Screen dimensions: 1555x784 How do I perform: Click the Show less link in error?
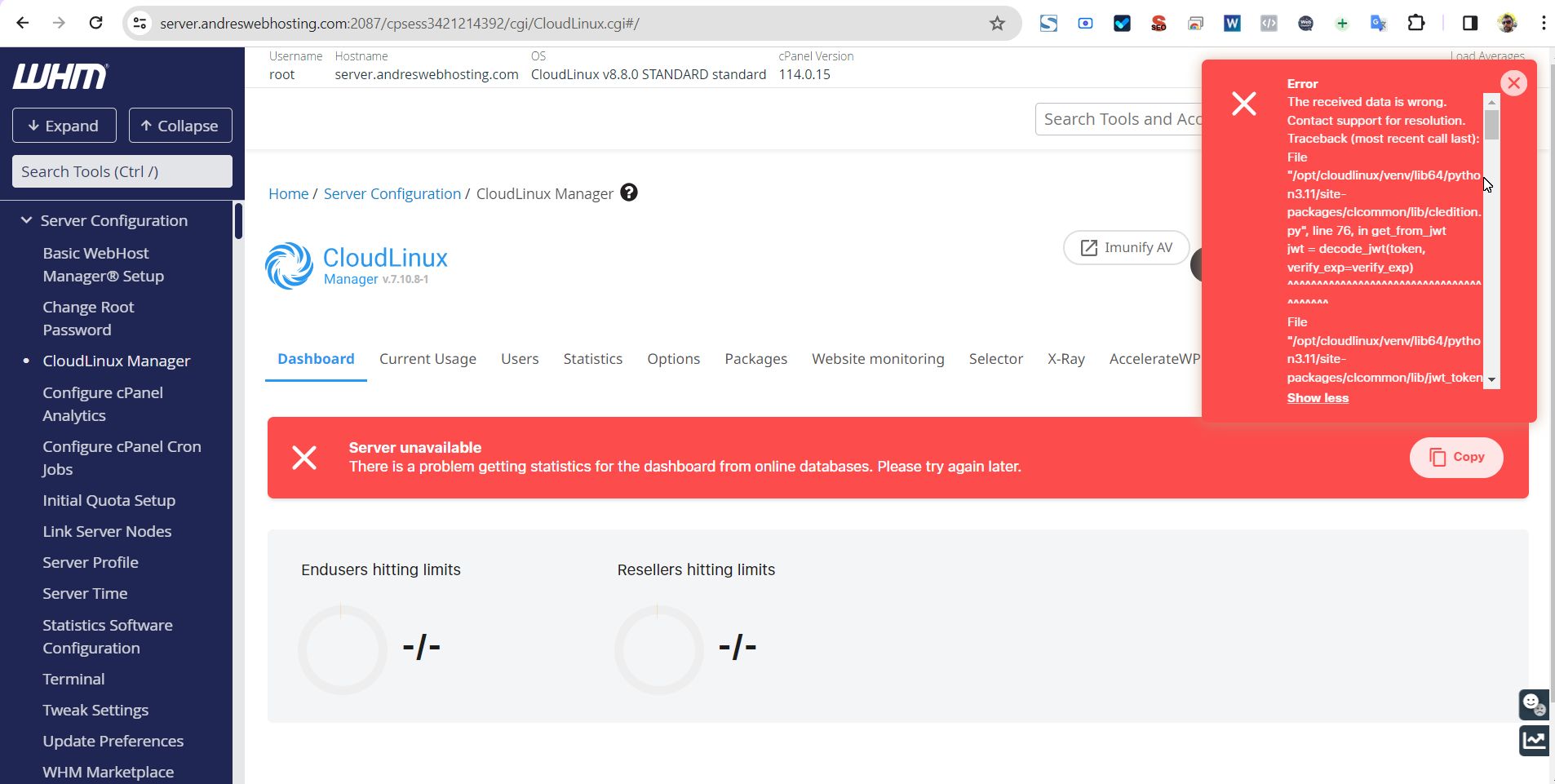tap(1318, 398)
